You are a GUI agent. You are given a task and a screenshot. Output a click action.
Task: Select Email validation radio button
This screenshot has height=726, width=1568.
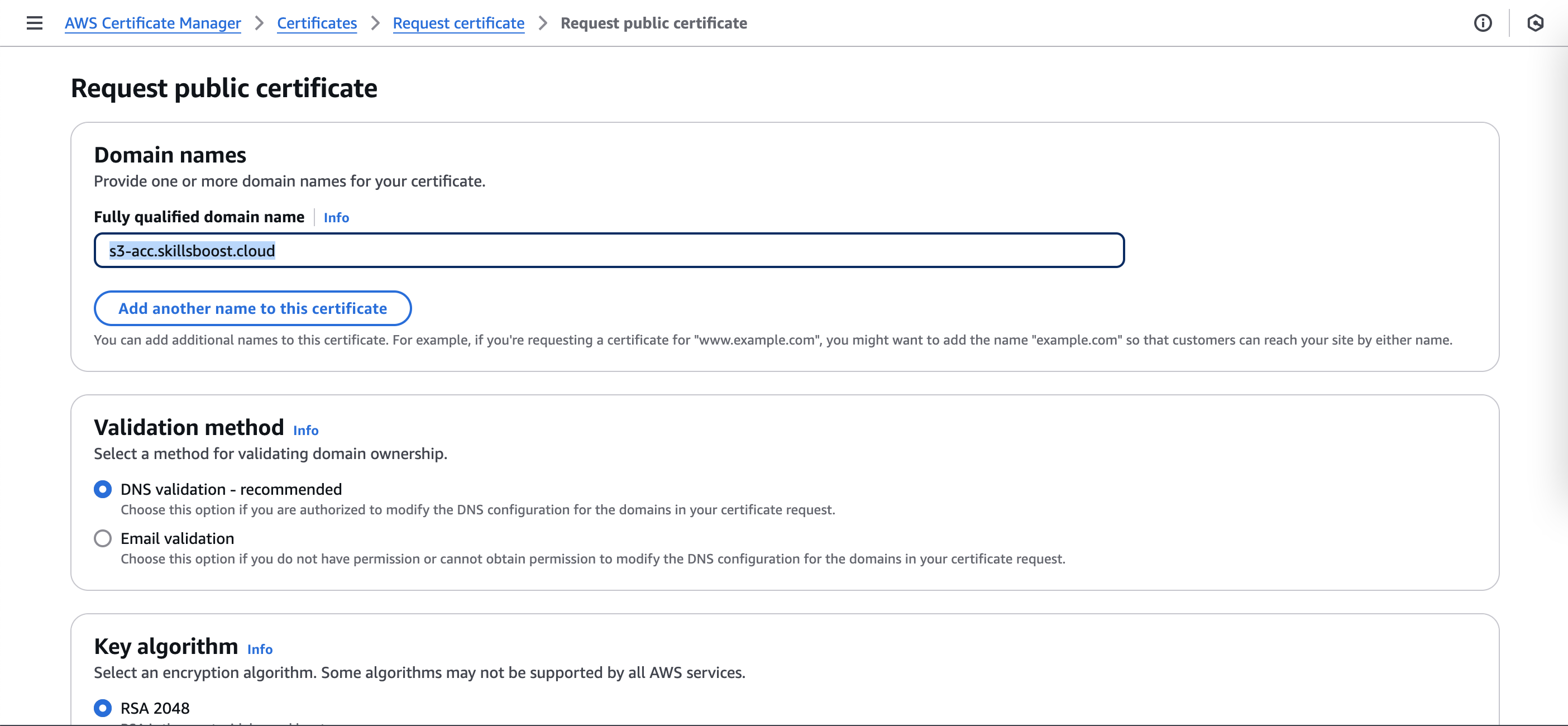coord(103,538)
